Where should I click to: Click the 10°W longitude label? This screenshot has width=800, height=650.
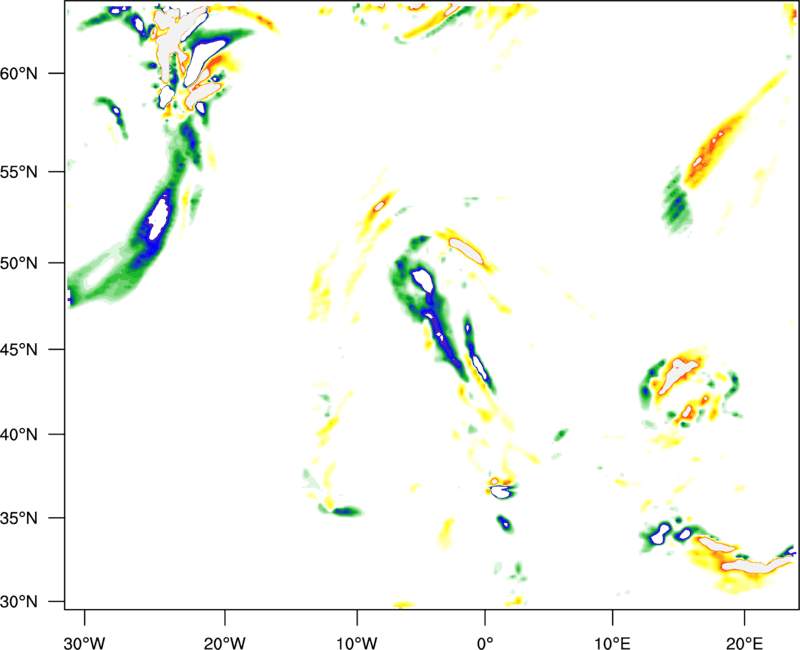(357, 643)
